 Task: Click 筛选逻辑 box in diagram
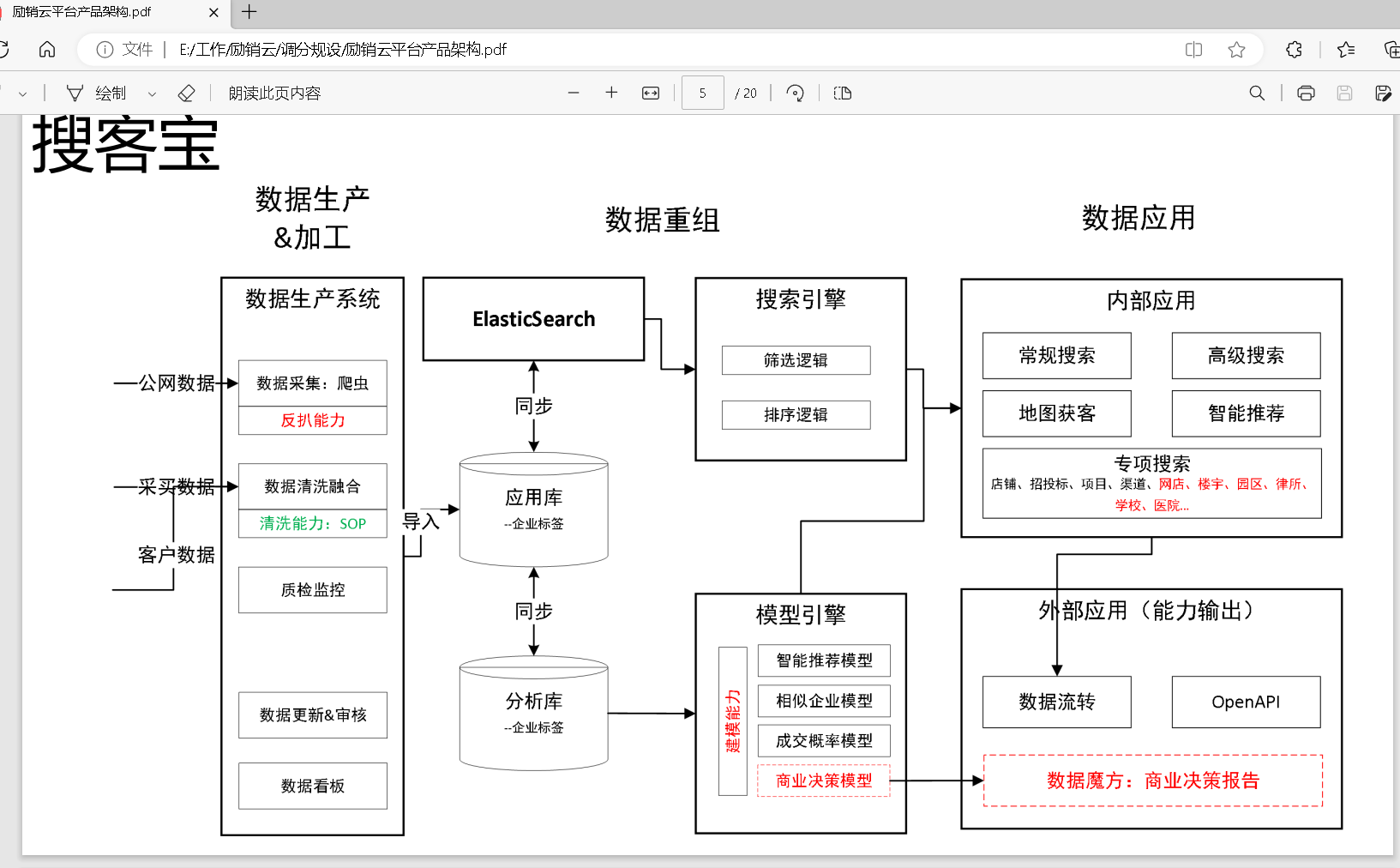796,360
